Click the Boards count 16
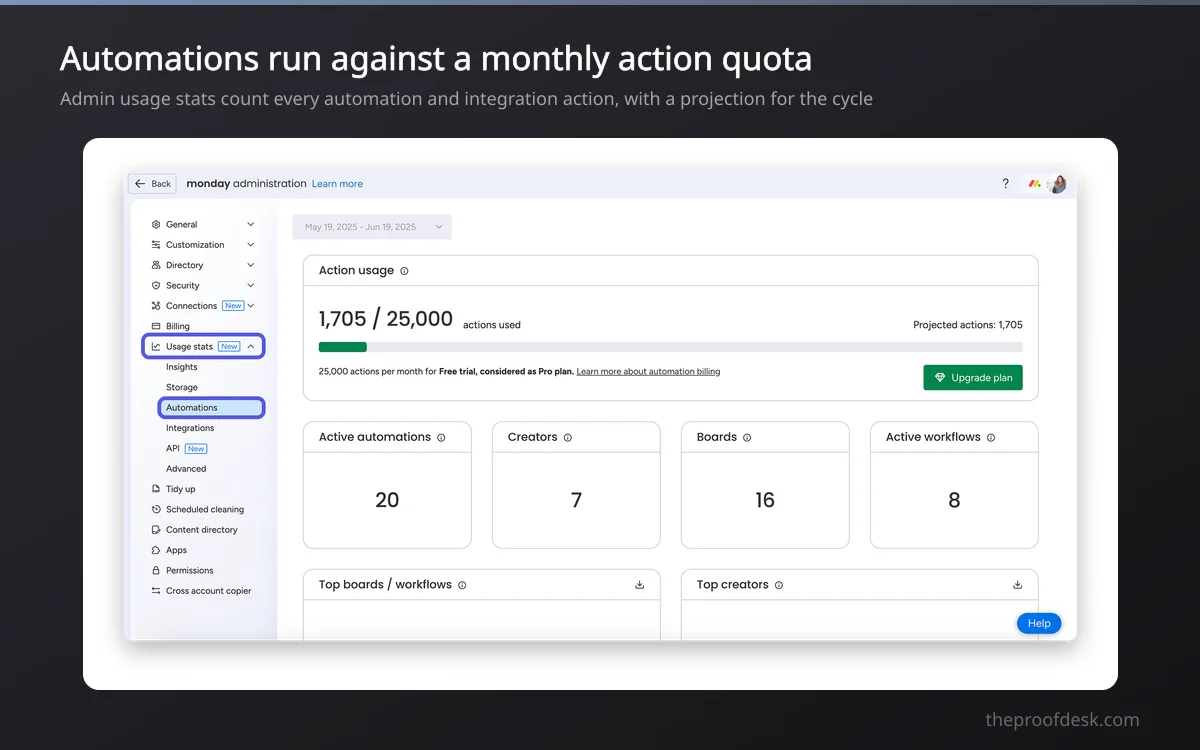This screenshot has width=1200, height=750. (x=765, y=500)
